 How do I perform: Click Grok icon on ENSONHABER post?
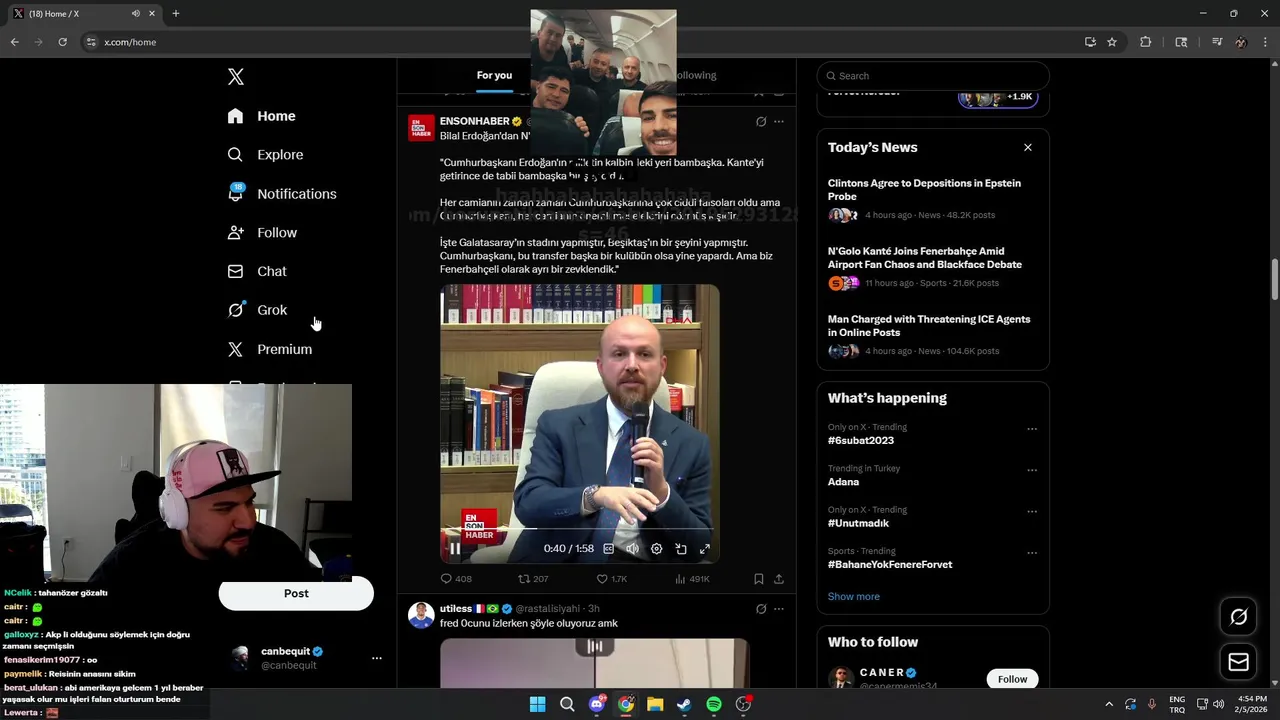point(761,122)
